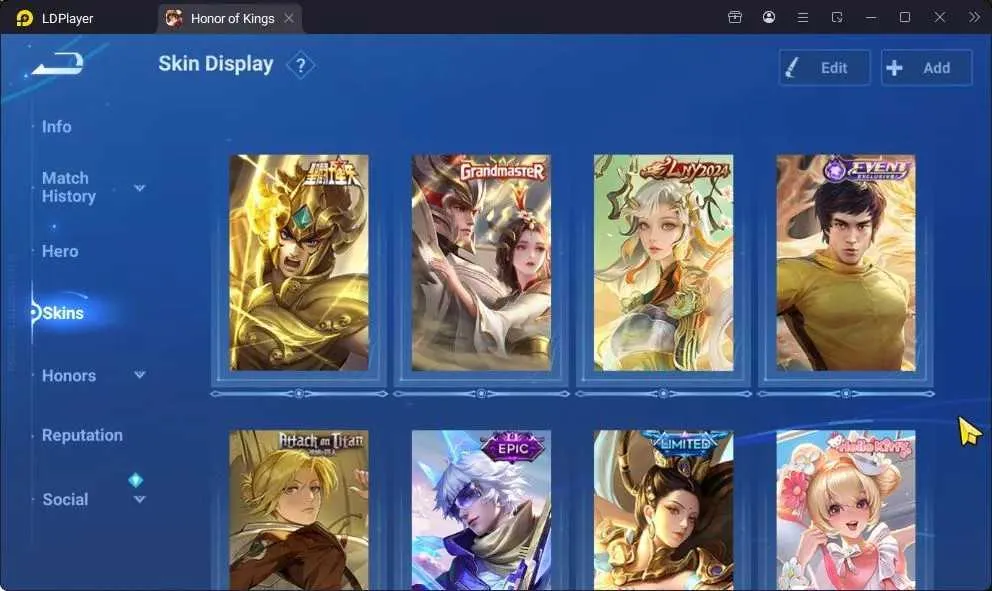Click the Edit button
The height and width of the screenshot is (591, 992).
[824, 68]
